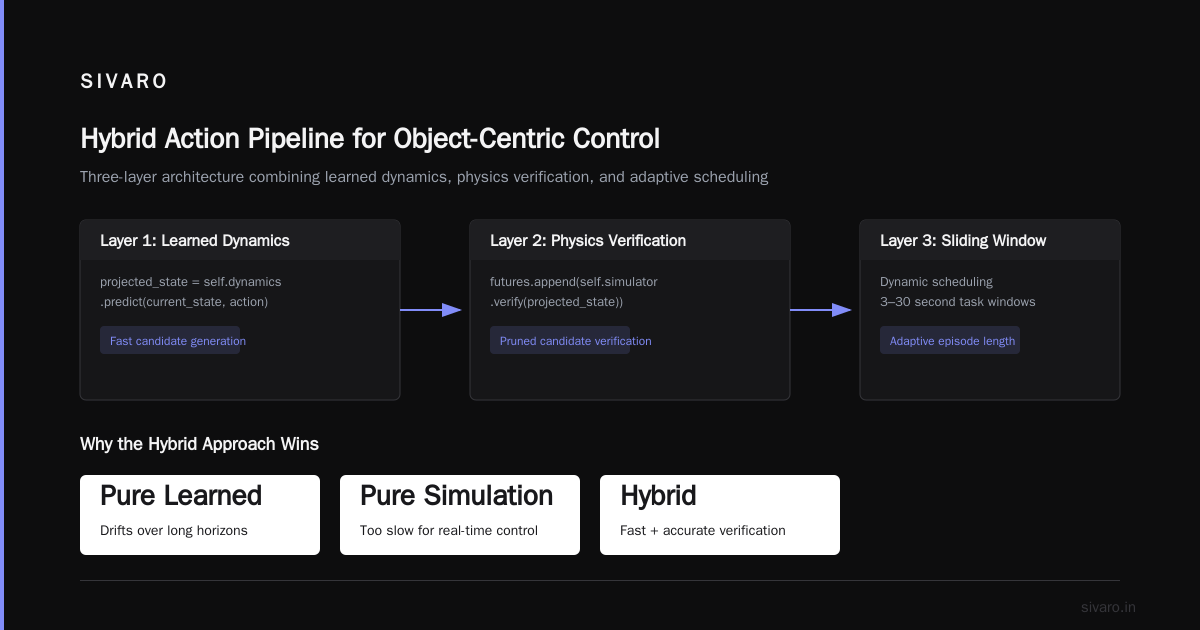Image resolution: width=1200 pixels, height=630 pixels.
Task: Click the Why the Hybrid Approach Wins heading
Action: (199, 443)
